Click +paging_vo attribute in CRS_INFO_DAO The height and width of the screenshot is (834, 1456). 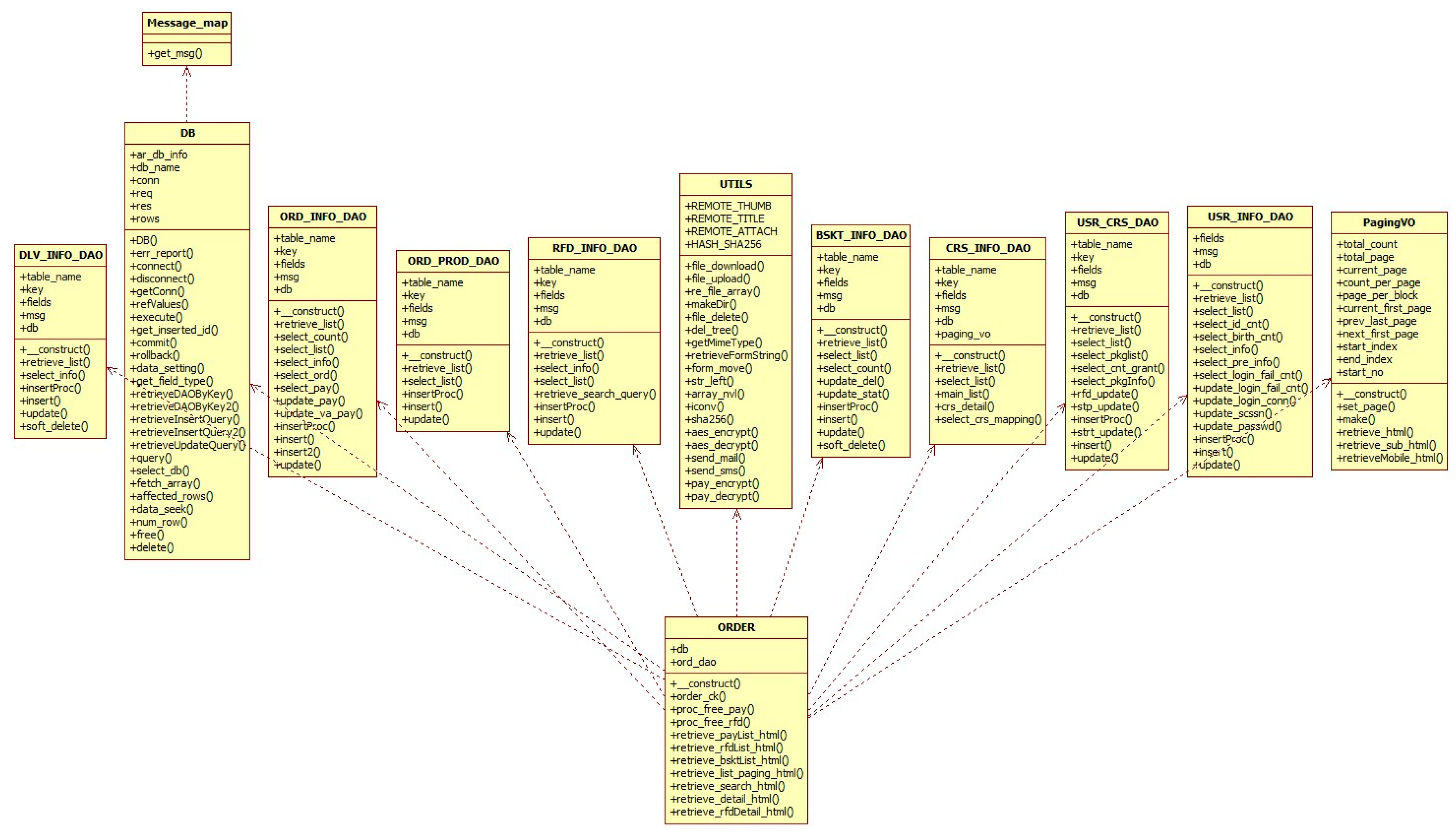click(x=962, y=334)
